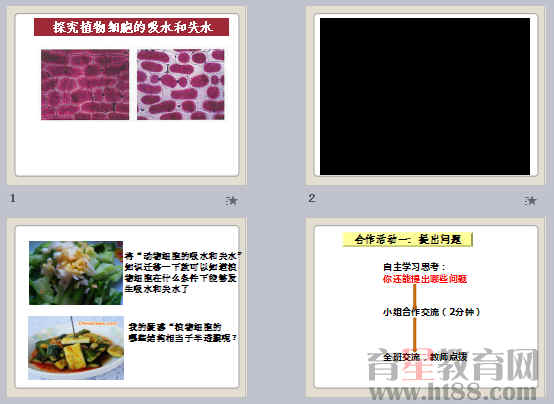The width and height of the screenshot is (554, 404).
Task: Select slide 3 showing the food photos
Action: [127, 308]
